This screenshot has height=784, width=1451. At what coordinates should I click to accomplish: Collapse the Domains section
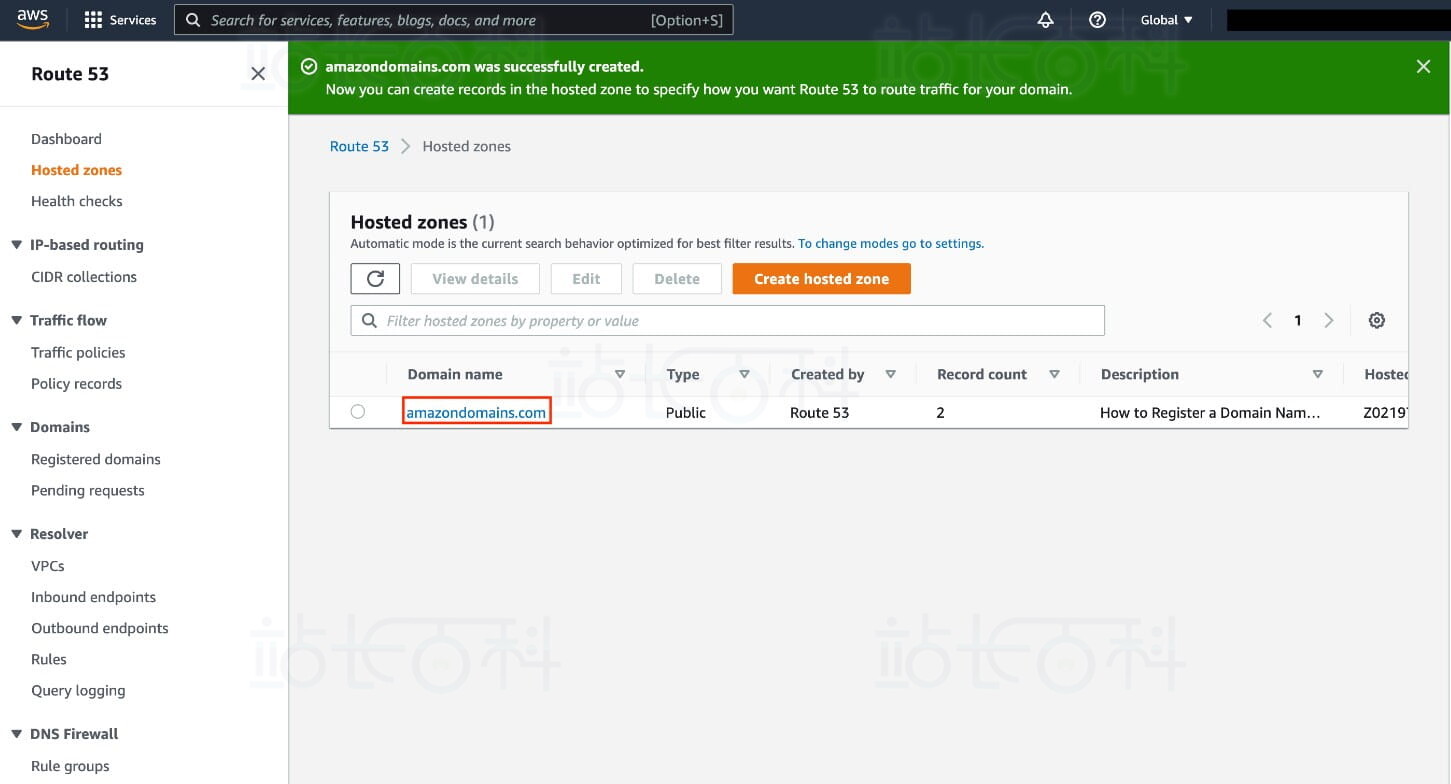click(16, 427)
